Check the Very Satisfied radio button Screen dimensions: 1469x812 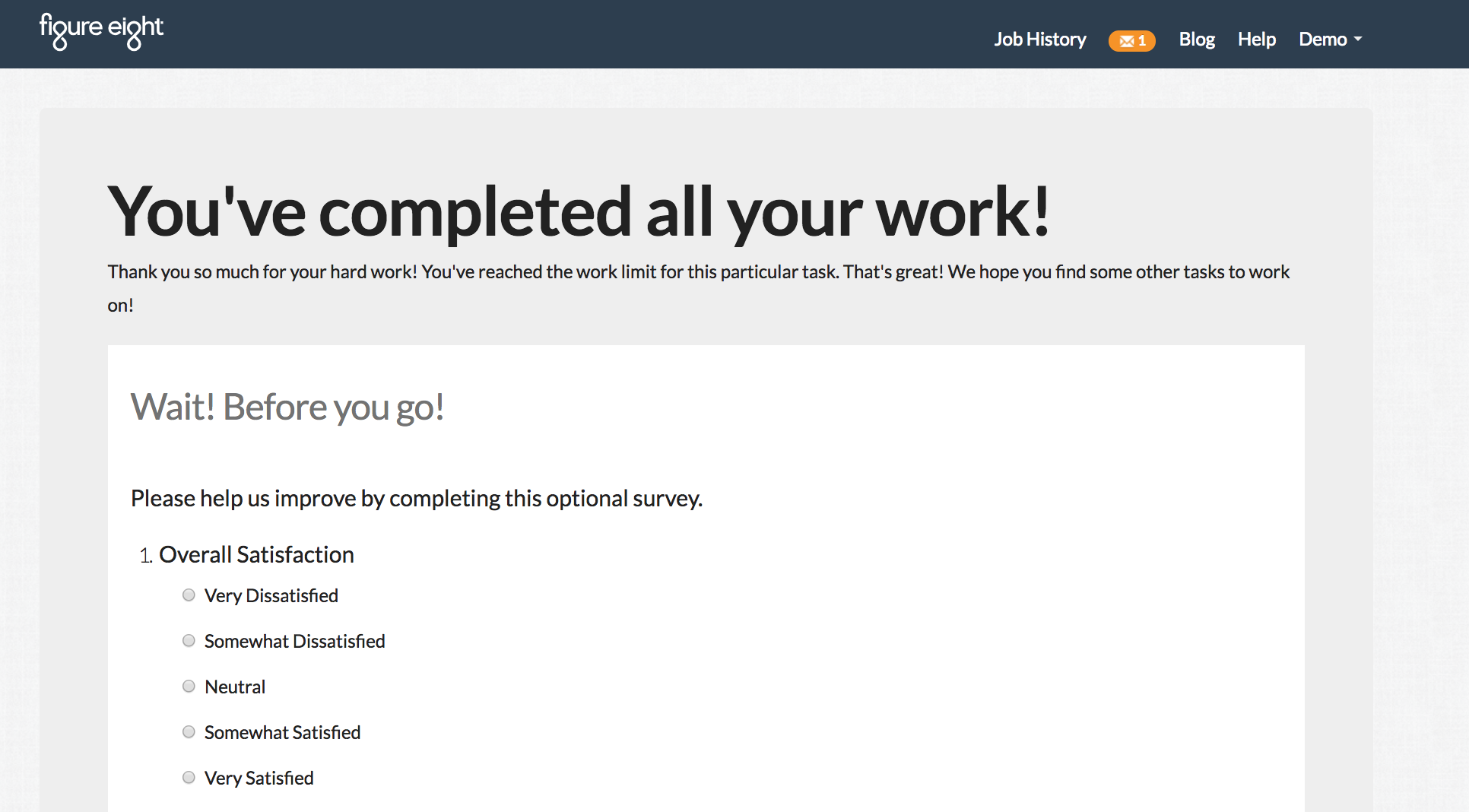(189, 778)
